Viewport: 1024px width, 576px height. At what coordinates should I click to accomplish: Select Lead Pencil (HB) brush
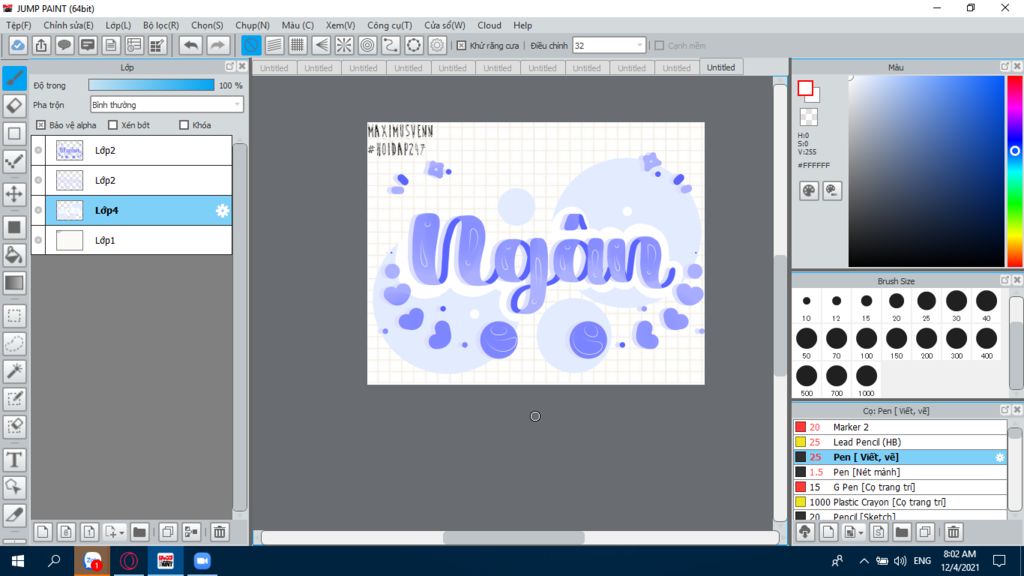(x=900, y=442)
